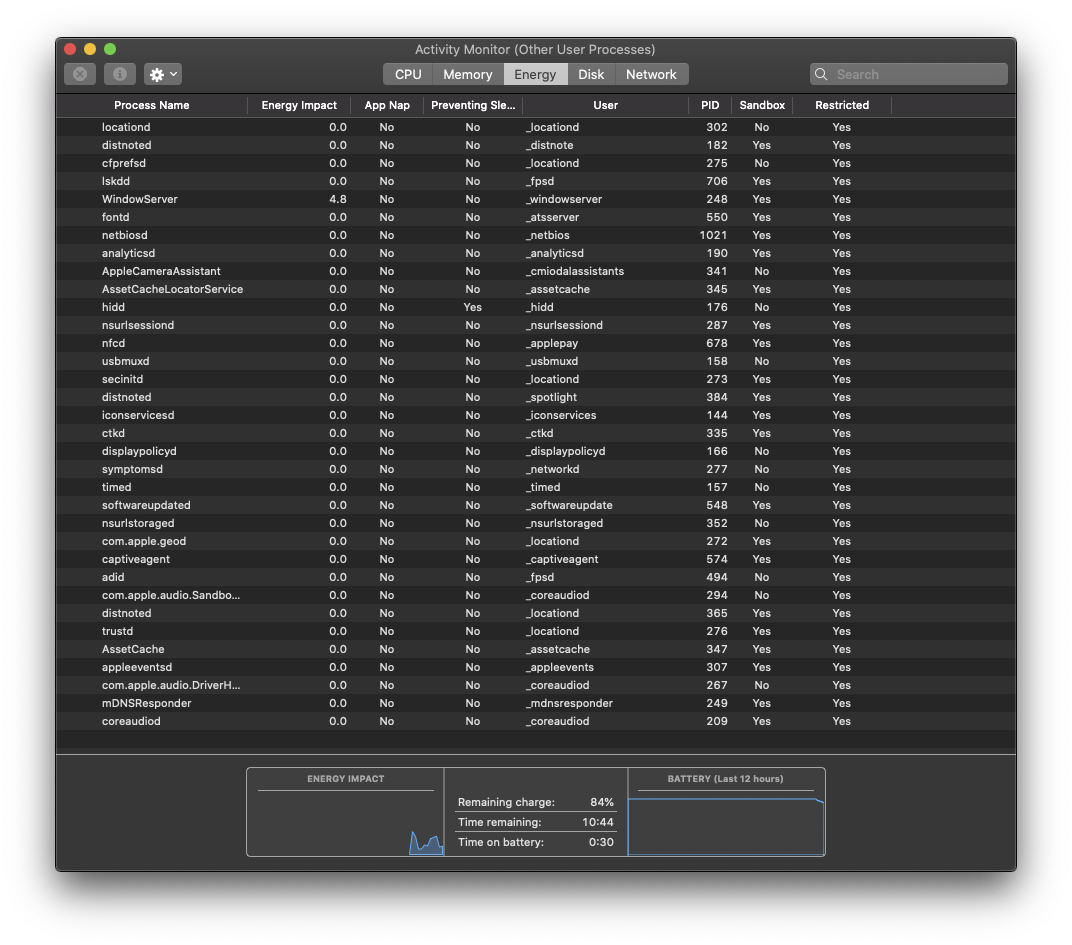Select the ctkd process row
This screenshot has height=945, width=1072.
tap(536, 434)
